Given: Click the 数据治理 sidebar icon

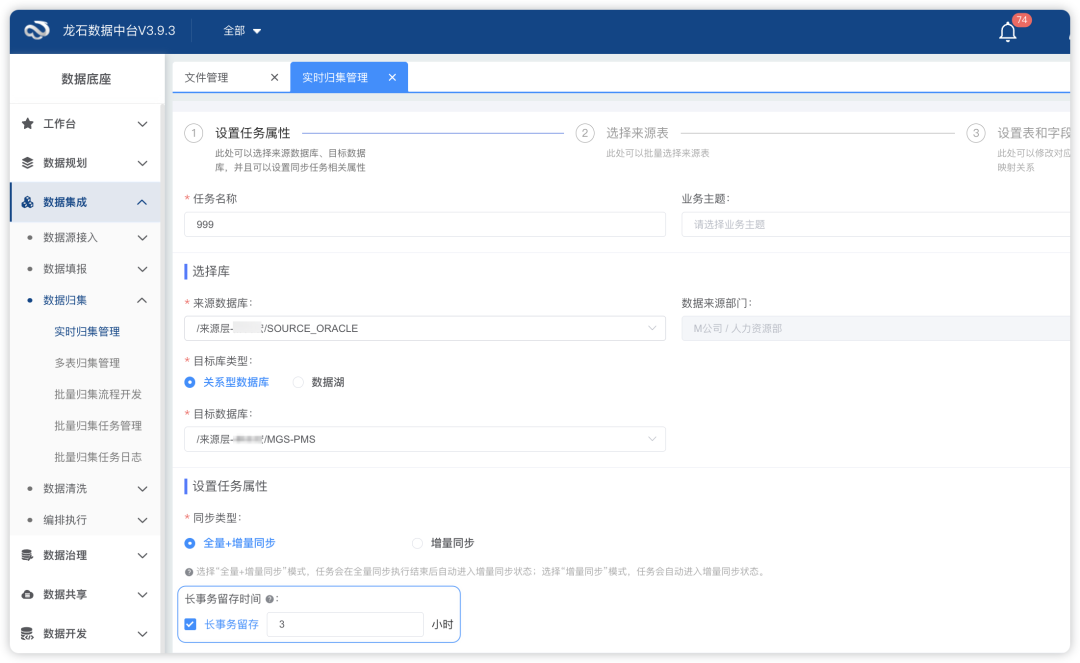Looking at the screenshot, I should [x=28, y=556].
